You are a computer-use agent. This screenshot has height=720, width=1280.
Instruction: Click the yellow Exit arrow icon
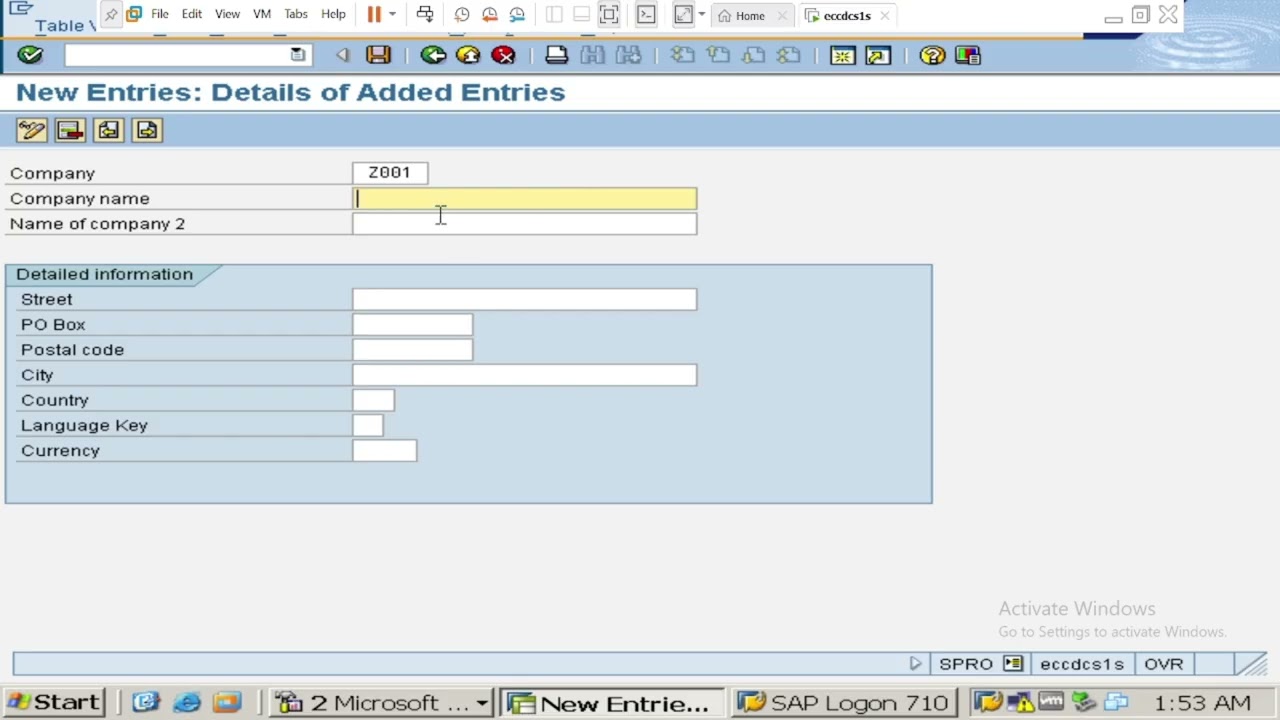pyautogui.click(x=468, y=55)
